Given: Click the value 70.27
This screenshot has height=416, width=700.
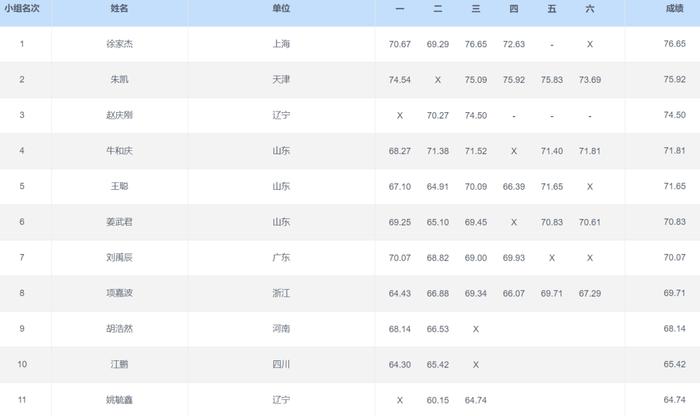Looking at the screenshot, I should [x=438, y=116].
